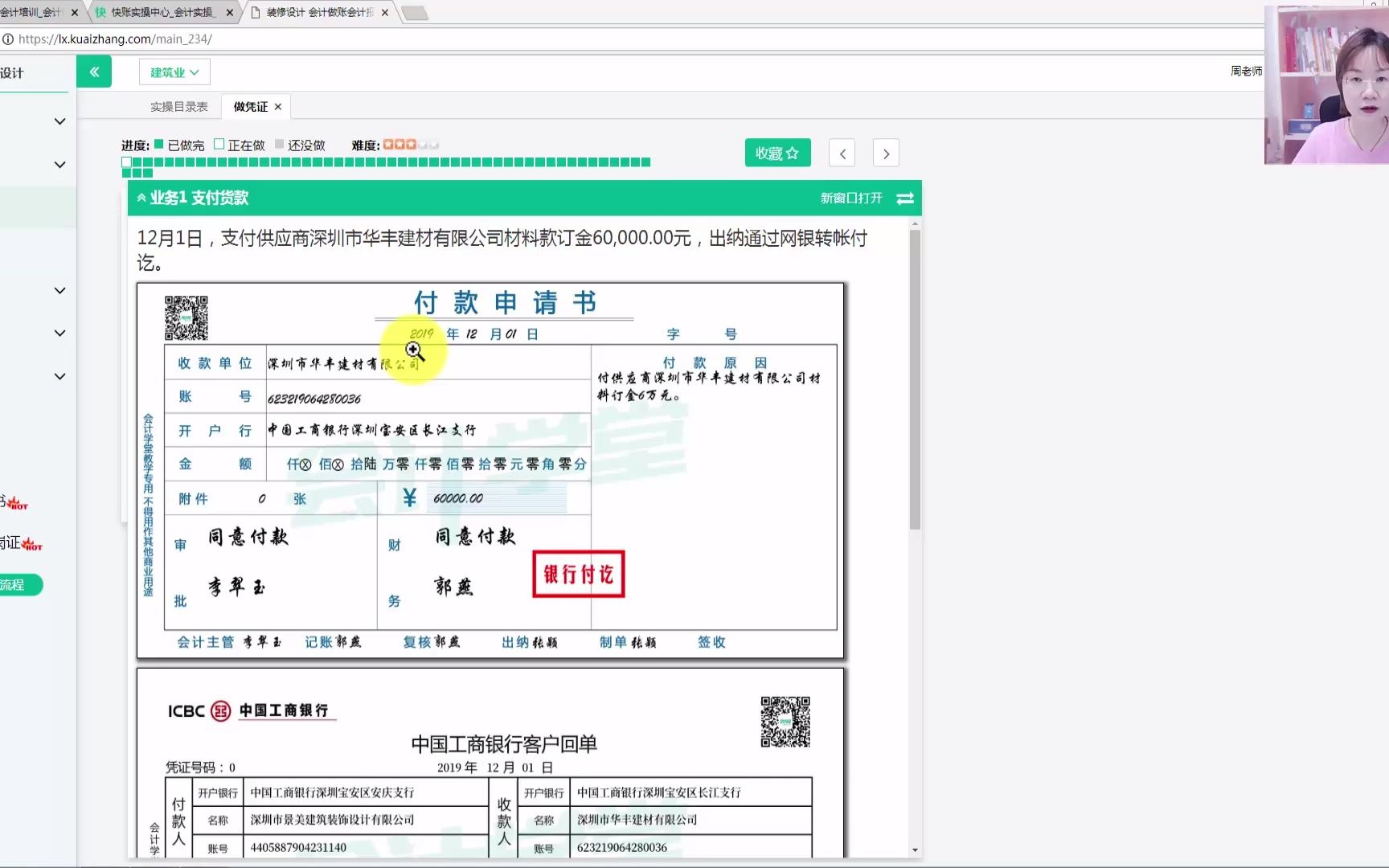Click scrollbar down arrow at panel bottom
Screen dimensions: 1389x868
[915, 850]
